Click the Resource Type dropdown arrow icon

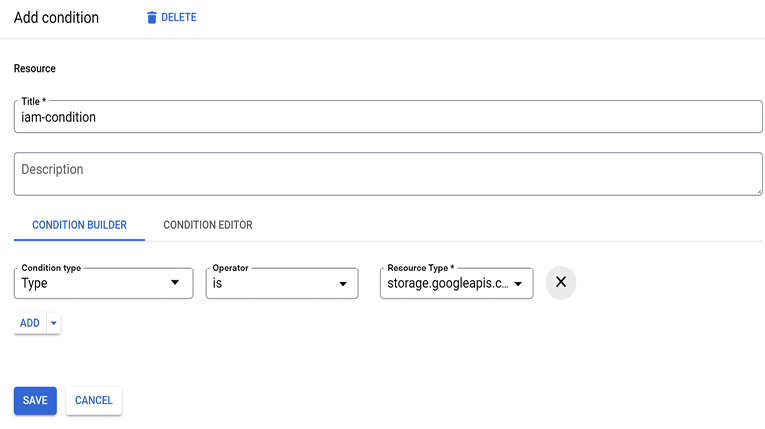pos(518,284)
